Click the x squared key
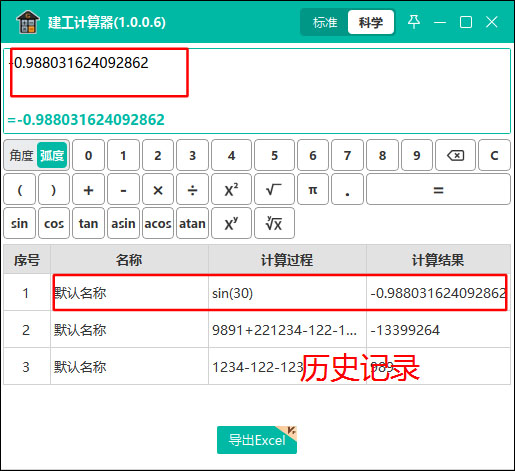This screenshot has width=515, height=471. tap(231, 189)
